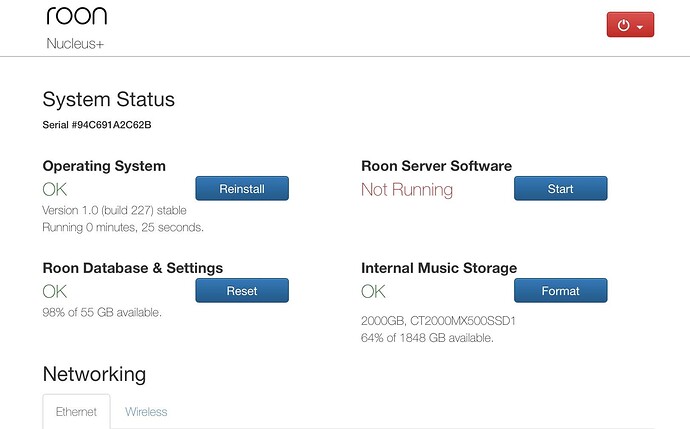Click the Reinstall operating system button

[x=242, y=188]
